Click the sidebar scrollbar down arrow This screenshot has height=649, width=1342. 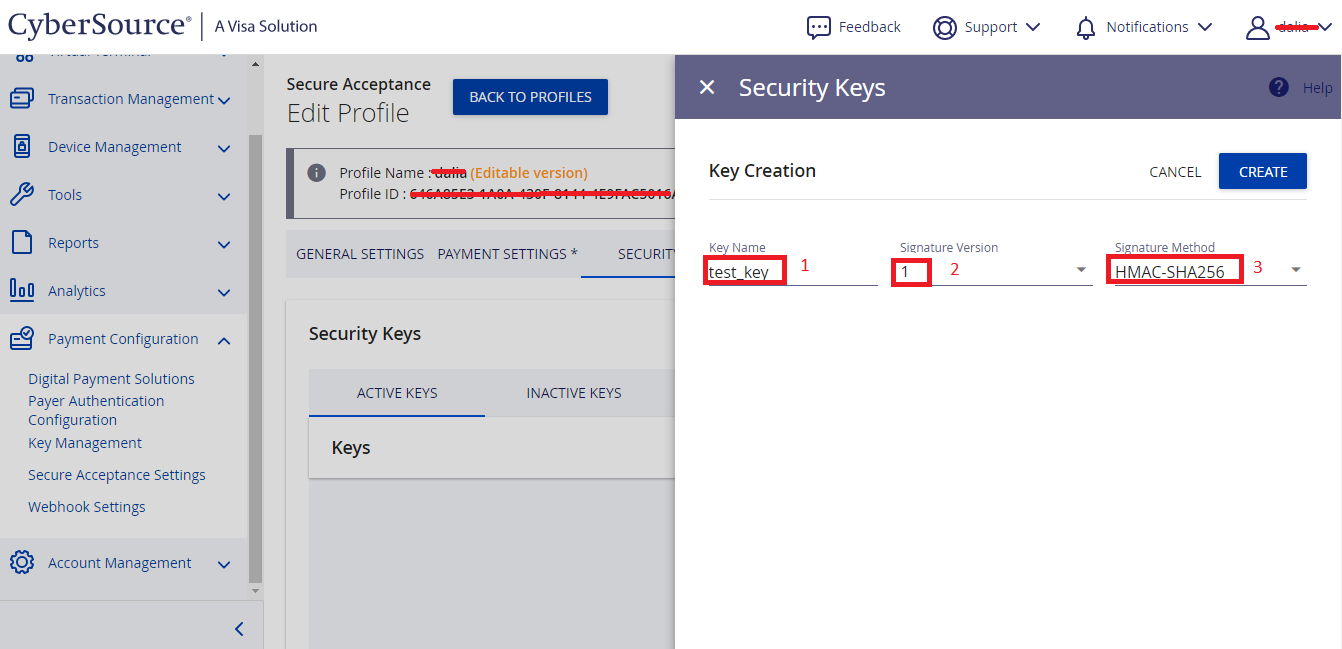click(x=255, y=591)
